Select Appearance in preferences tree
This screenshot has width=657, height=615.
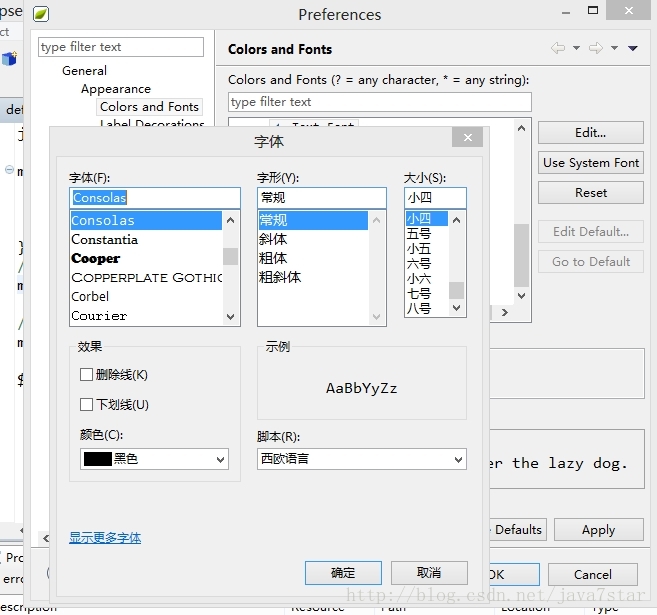pyautogui.click(x=116, y=89)
